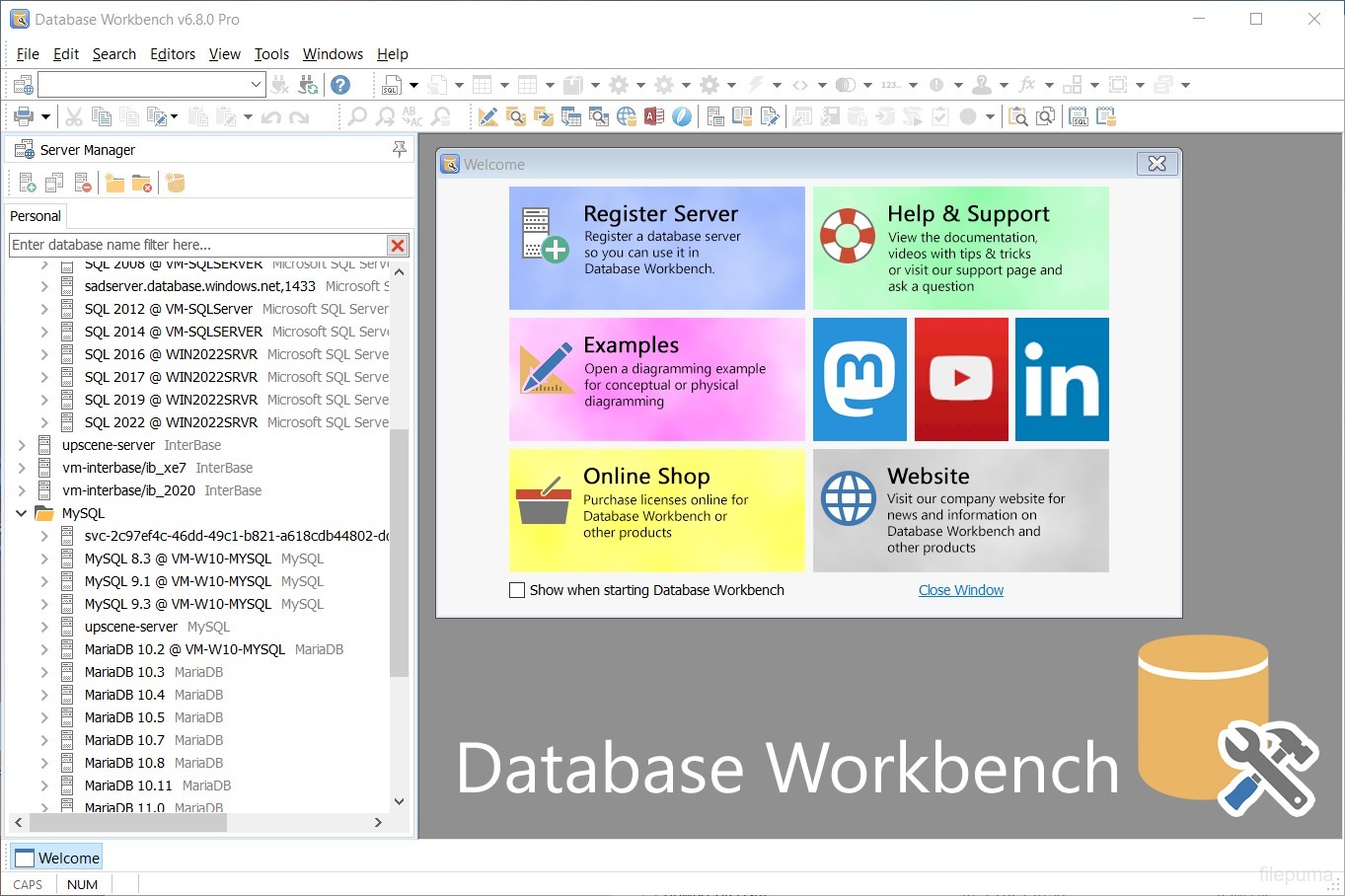
Task: Click the Close Window link
Action: tap(960, 590)
